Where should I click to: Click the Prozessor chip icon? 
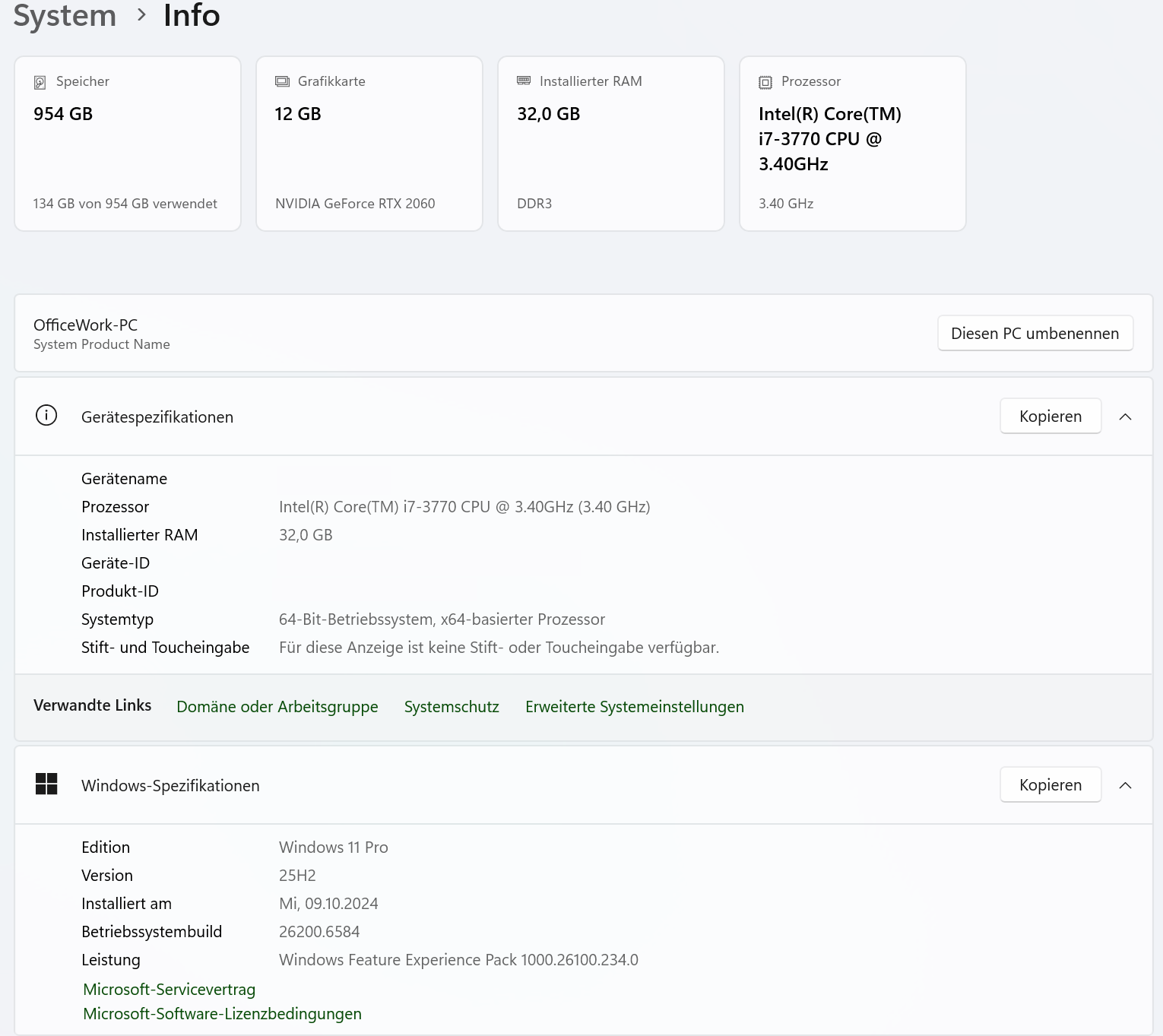[x=765, y=82]
